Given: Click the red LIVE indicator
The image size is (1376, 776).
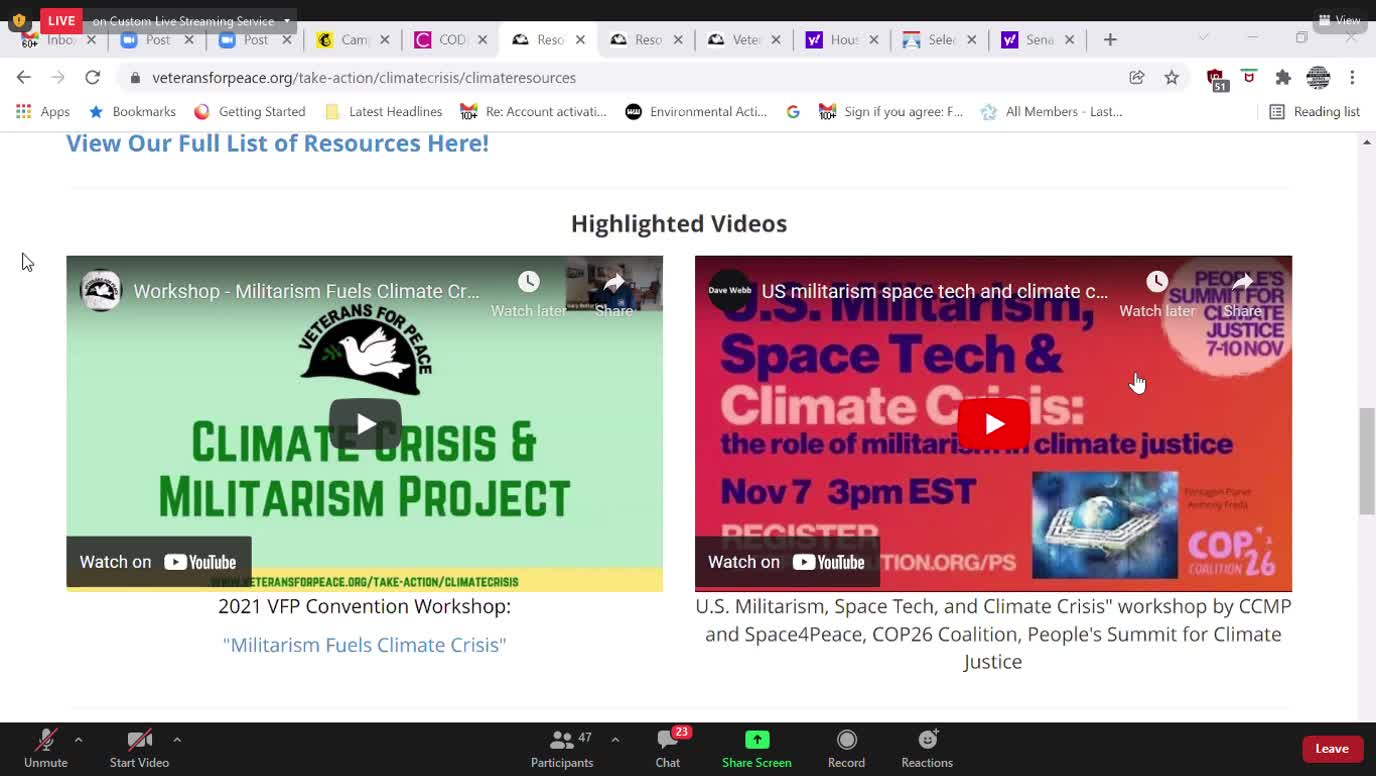Looking at the screenshot, I should click(x=61, y=21).
